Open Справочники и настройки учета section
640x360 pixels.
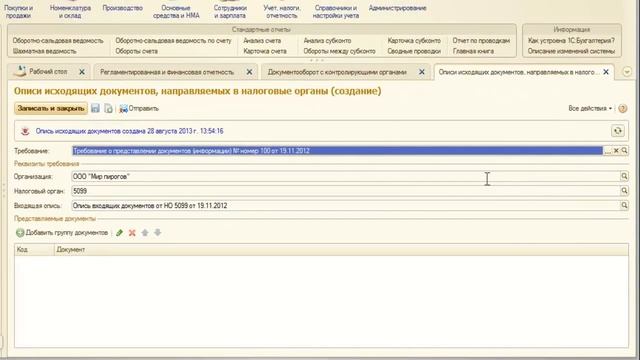tap(336, 11)
